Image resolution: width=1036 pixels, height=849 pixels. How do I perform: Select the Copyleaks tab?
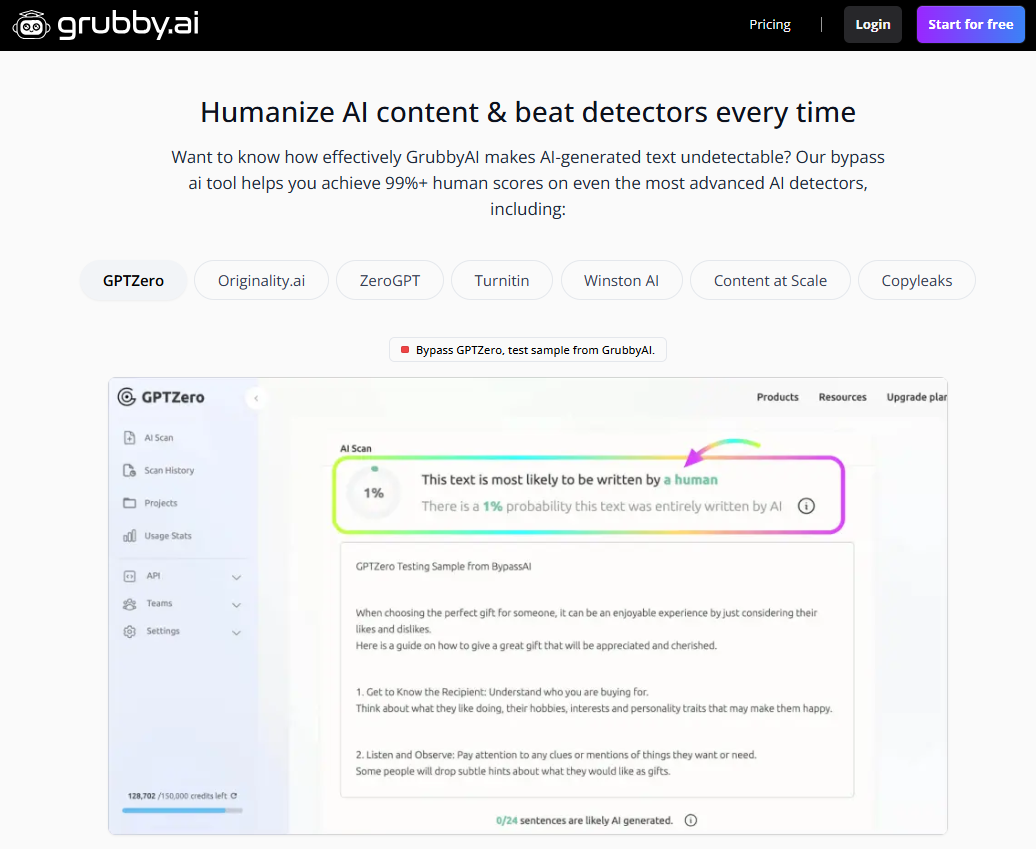point(917,281)
